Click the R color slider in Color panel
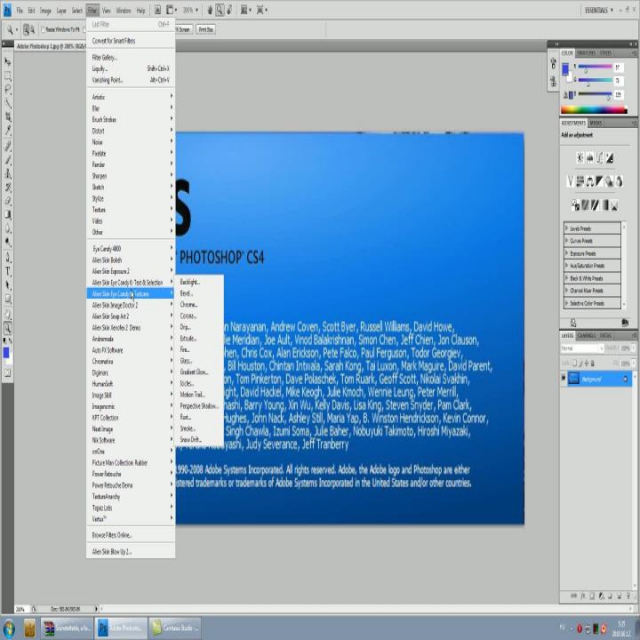The width and height of the screenshot is (640, 640). click(595, 67)
